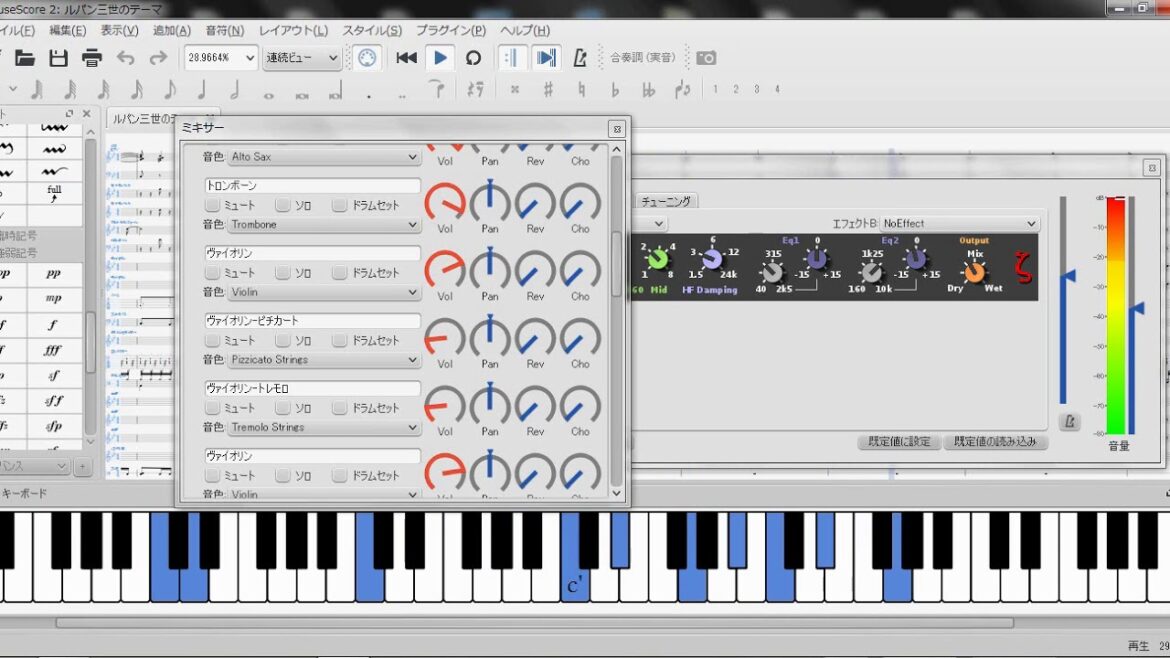The width and height of the screenshot is (1170, 658).
Task: Rewind playback to the start
Action: point(406,58)
